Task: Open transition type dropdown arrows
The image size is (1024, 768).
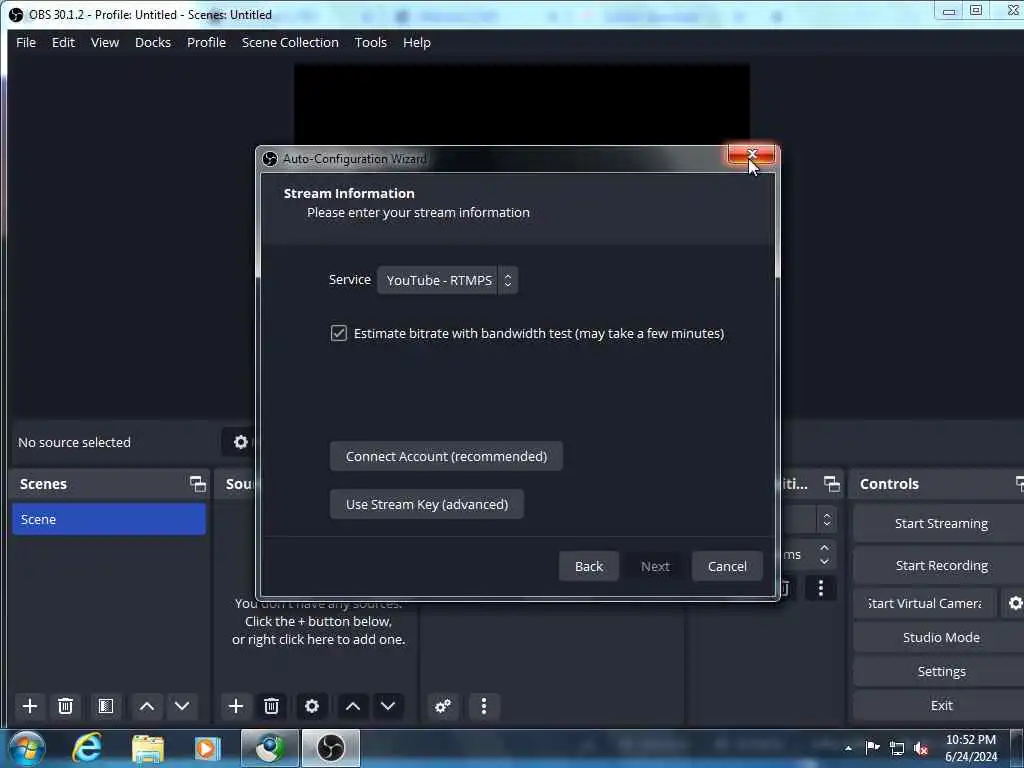Action: pos(827,520)
